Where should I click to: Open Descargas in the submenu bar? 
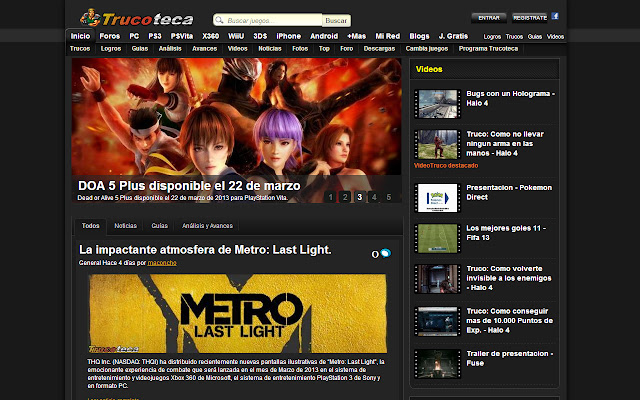(379, 49)
